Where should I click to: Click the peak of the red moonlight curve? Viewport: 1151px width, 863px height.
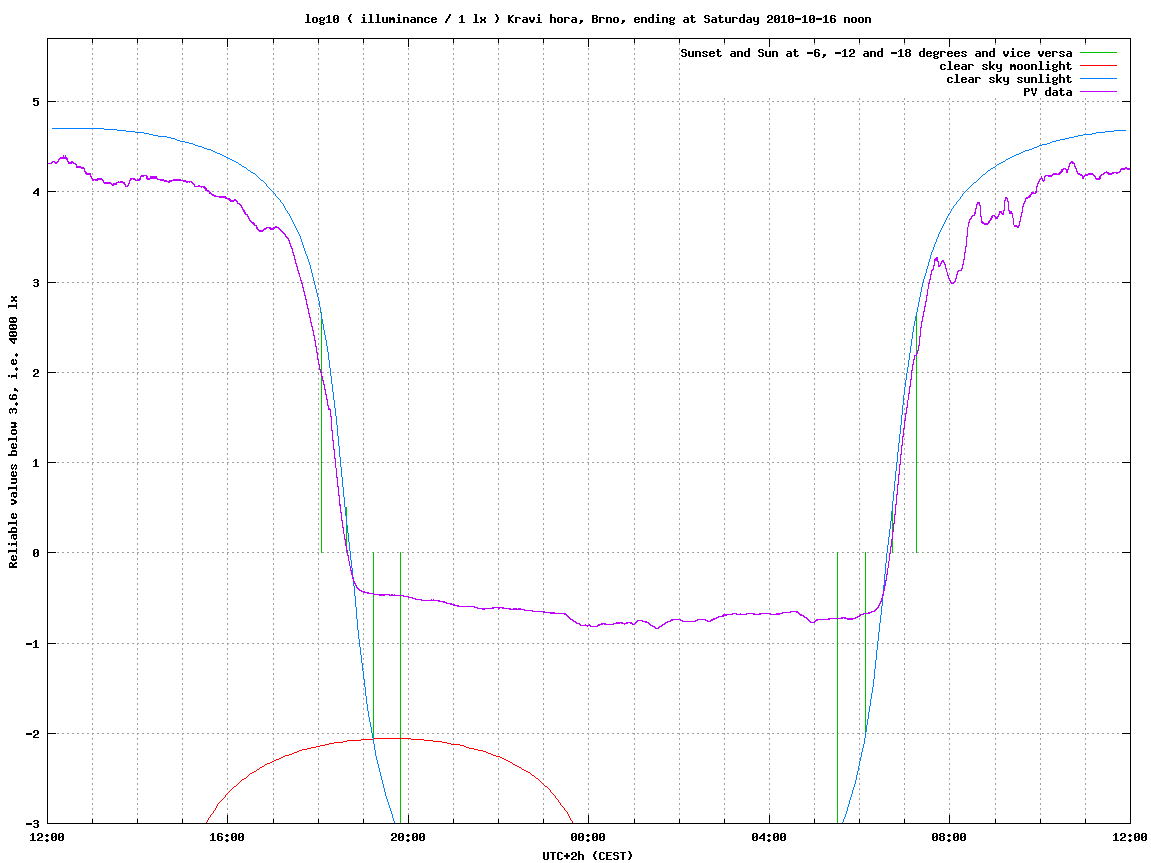[x=396, y=738]
